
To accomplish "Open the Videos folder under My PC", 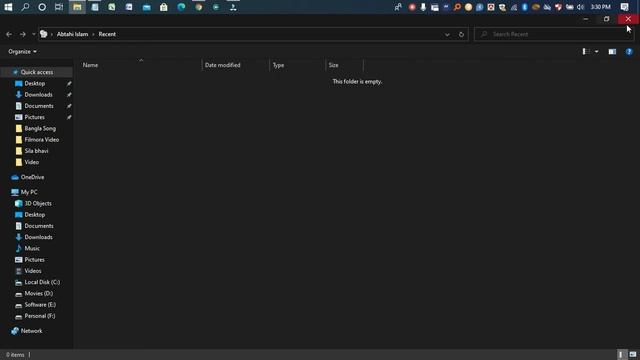I will click(x=33, y=271).
